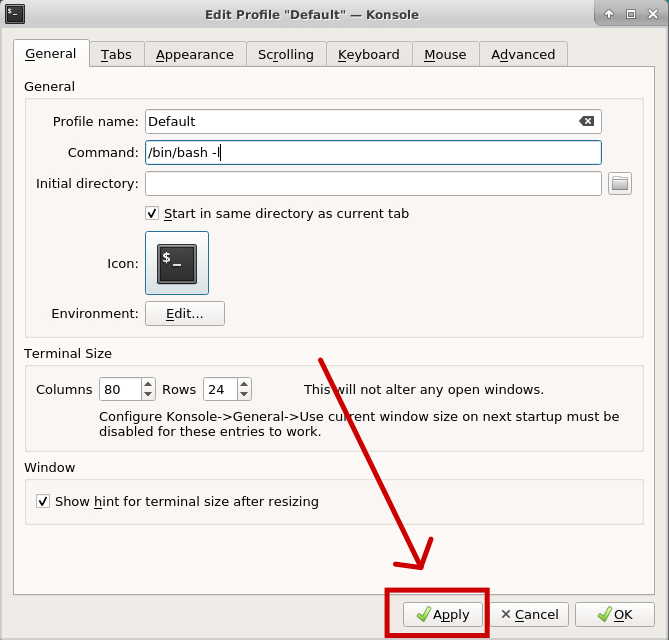This screenshot has height=640, width=669.
Task: Click the Konsole terminal icon in title bar
Action: [15, 14]
